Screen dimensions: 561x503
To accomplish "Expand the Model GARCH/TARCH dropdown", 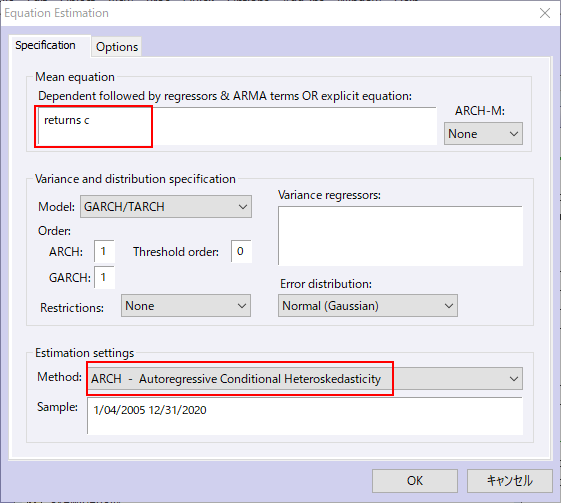I will click(166, 206).
